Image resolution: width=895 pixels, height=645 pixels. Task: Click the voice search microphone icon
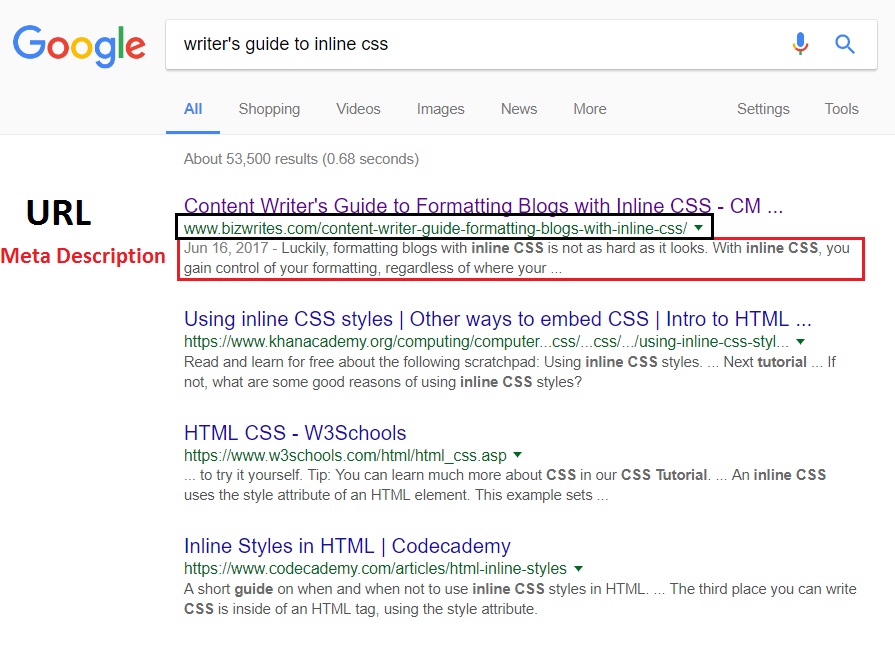(800, 44)
